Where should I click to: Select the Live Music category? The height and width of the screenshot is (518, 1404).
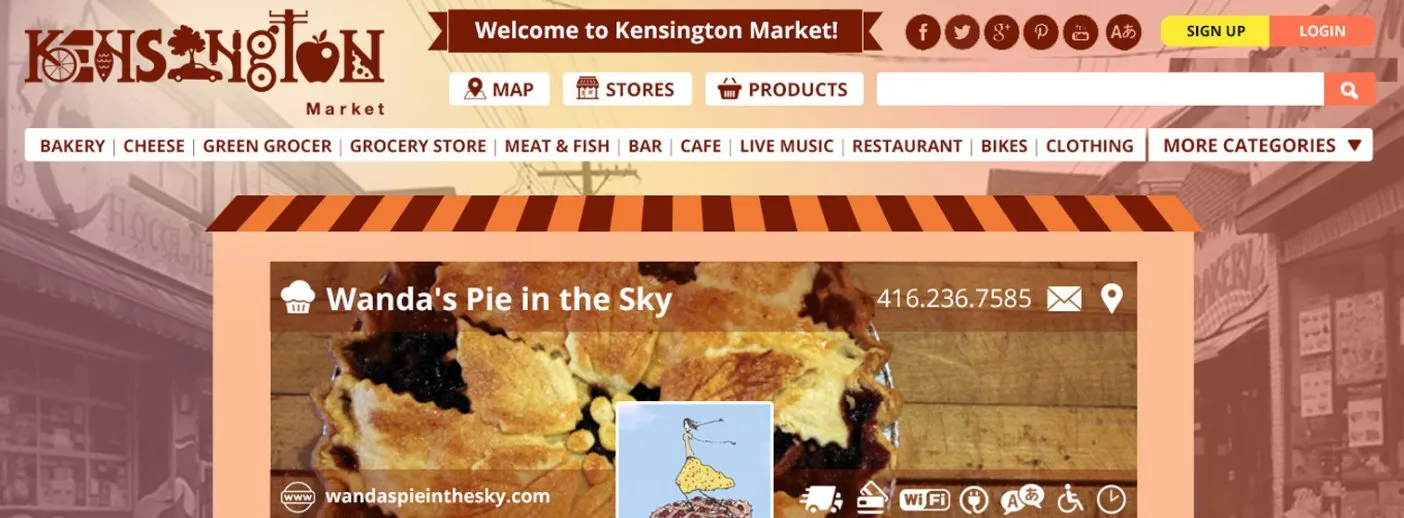[x=786, y=146]
